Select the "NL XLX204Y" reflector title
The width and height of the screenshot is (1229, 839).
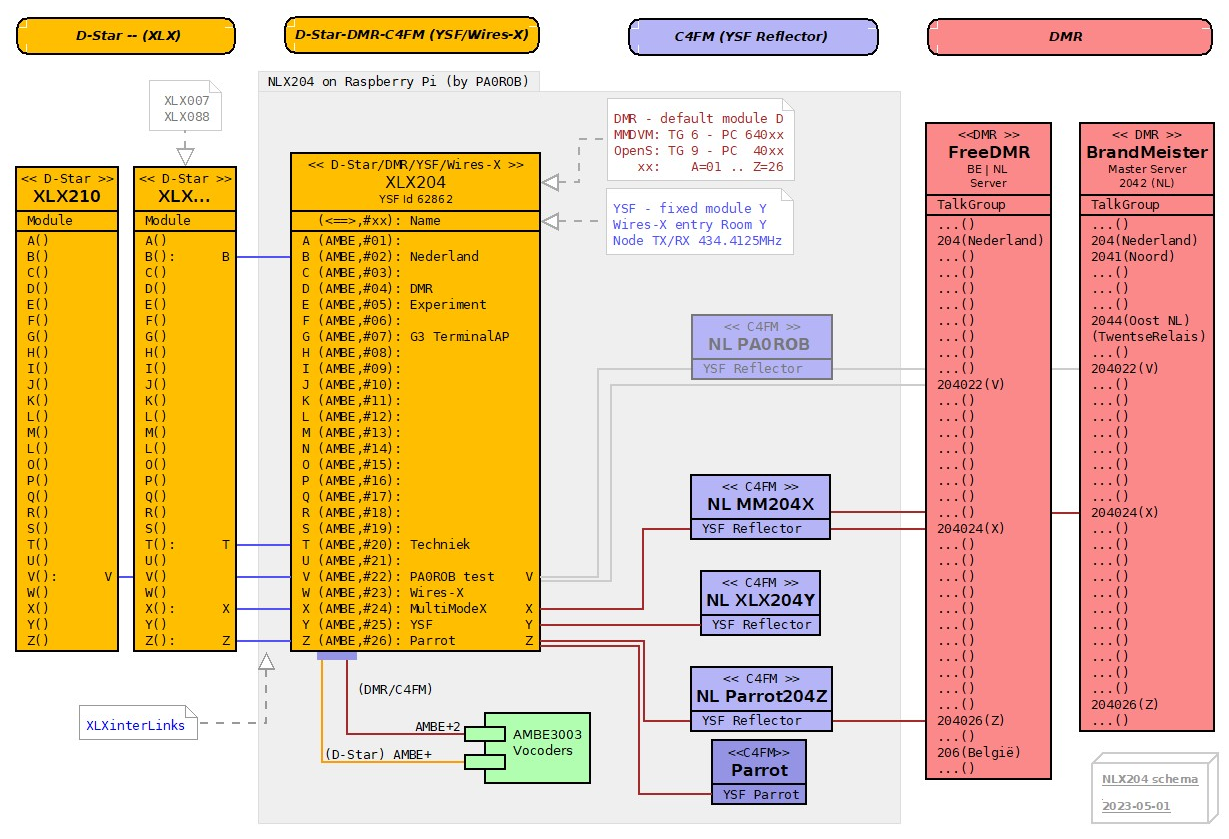[x=761, y=601]
